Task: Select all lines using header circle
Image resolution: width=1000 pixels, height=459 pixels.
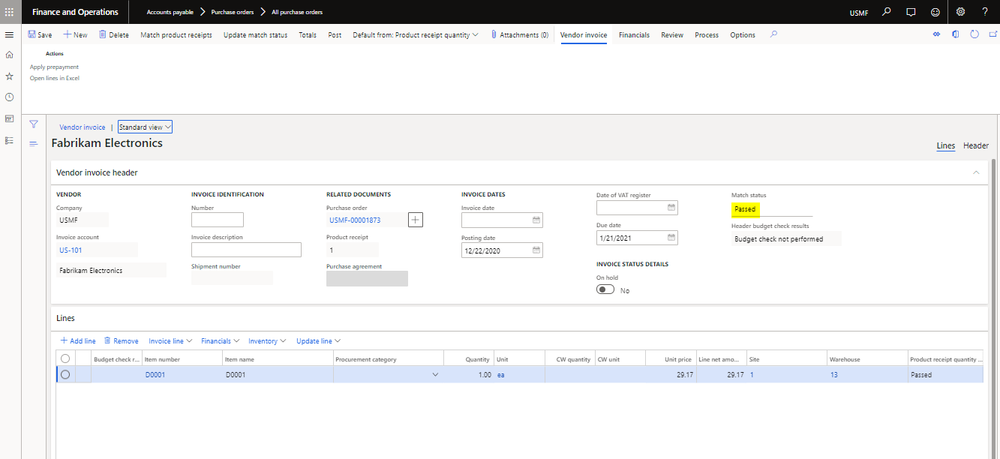Action: [65, 359]
